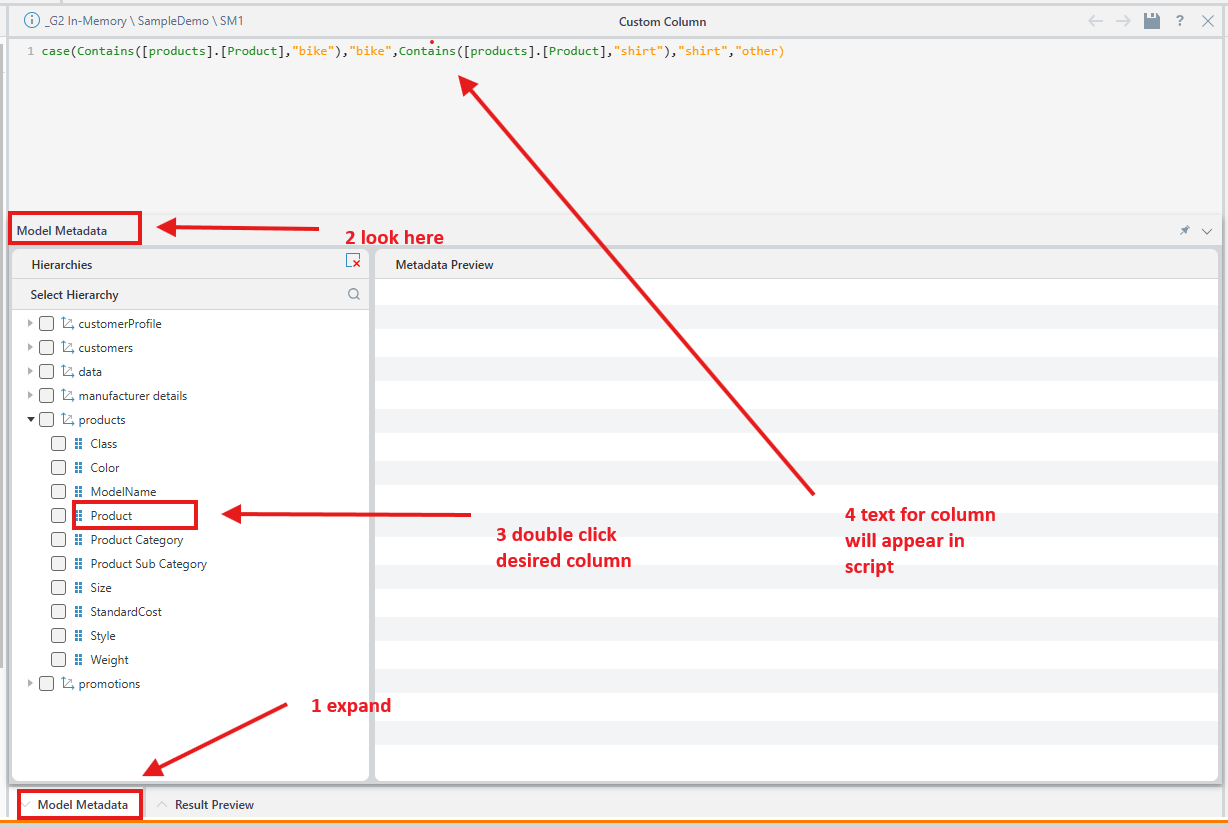Expand the customerProfile tree node

tap(30, 324)
